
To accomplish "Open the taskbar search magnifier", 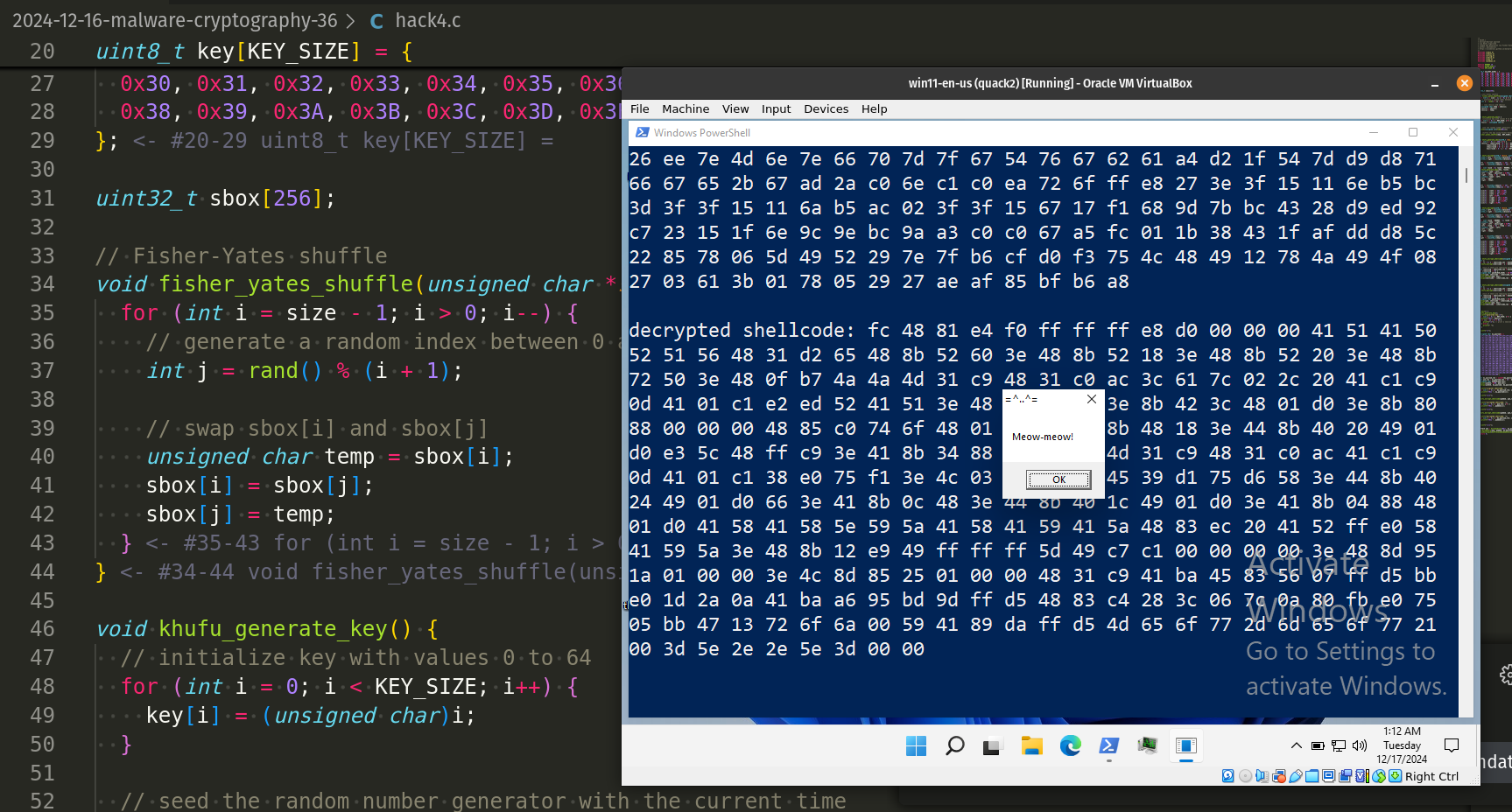I will 954,745.
